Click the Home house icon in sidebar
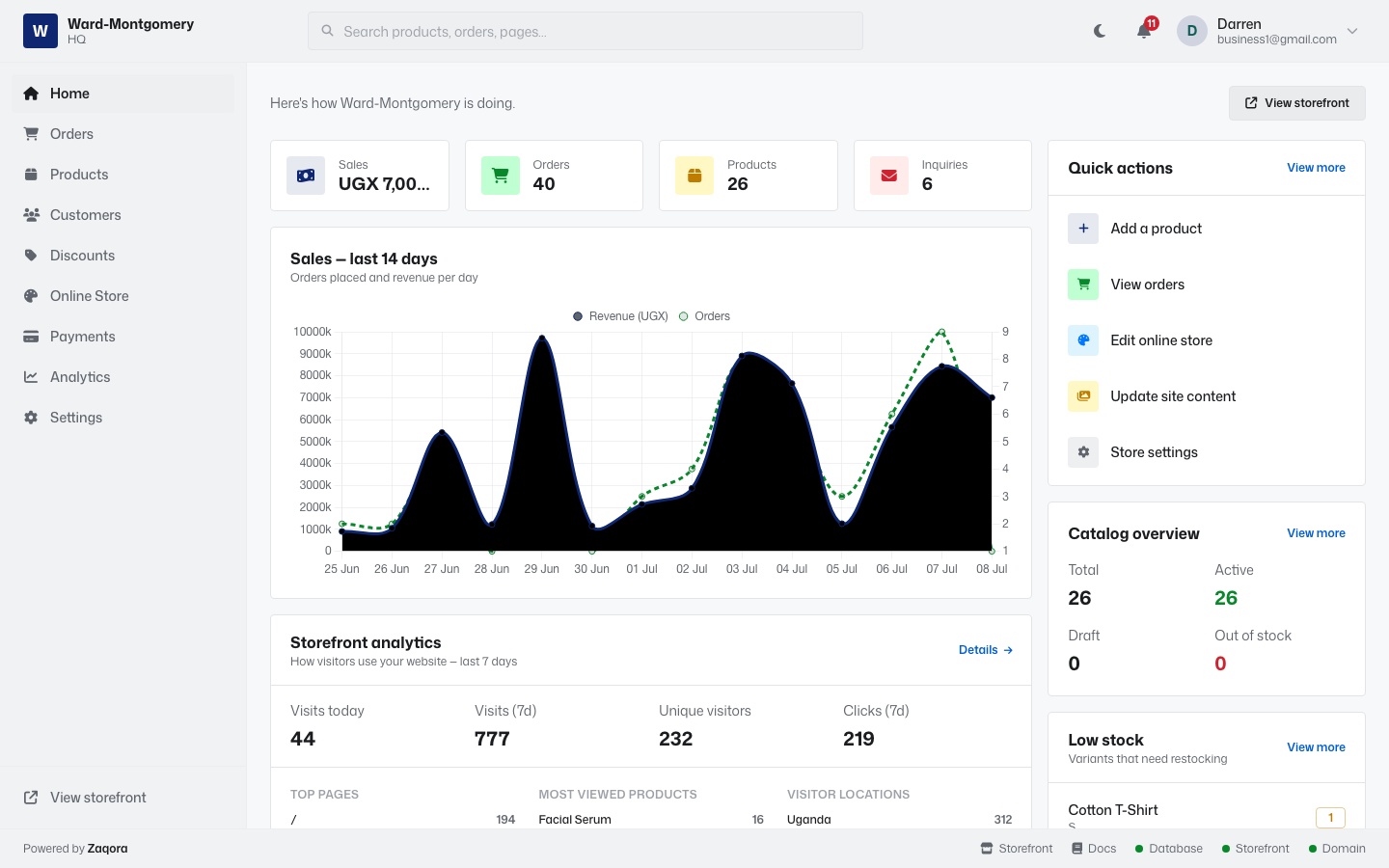1389x868 pixels. point(31,94)
